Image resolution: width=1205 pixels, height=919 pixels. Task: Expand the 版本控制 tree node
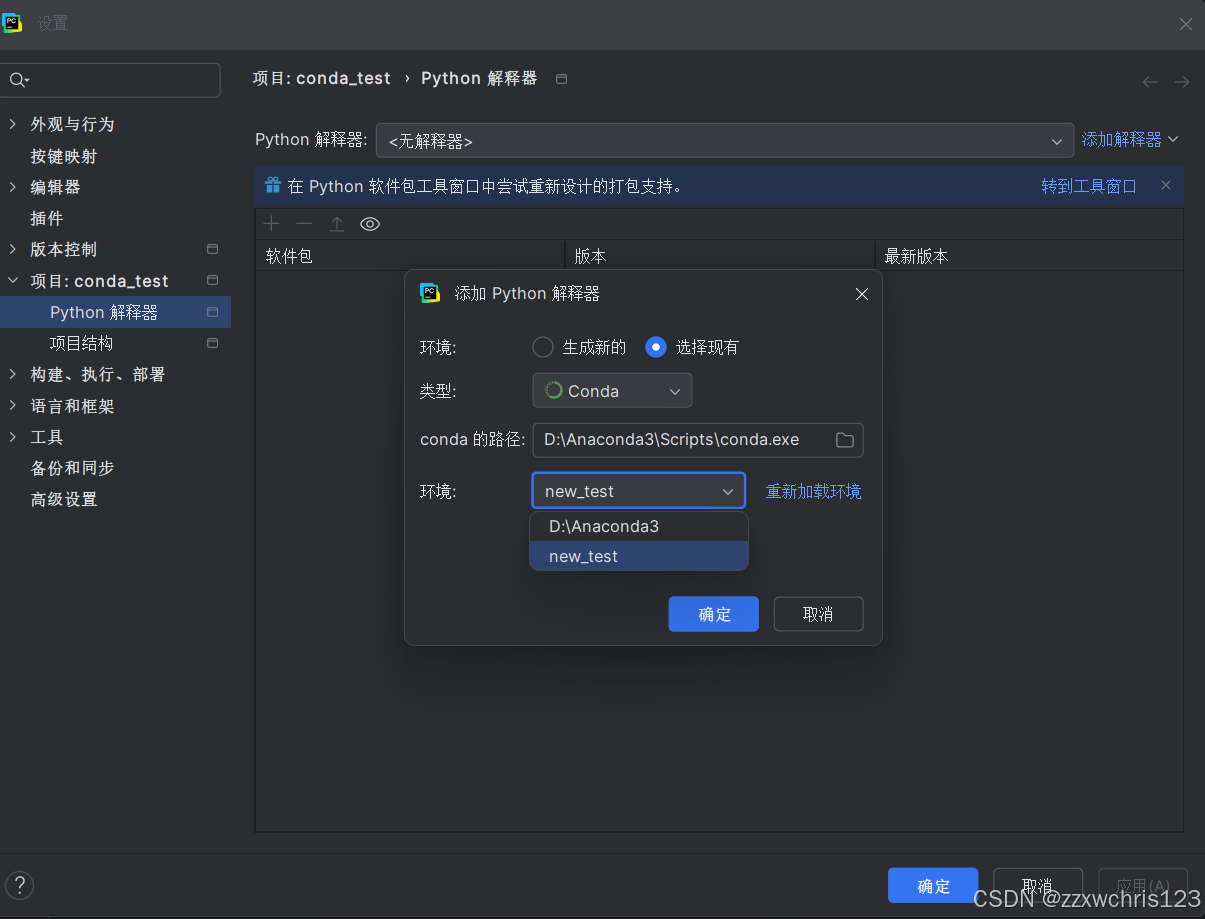(x=13, y=249)
